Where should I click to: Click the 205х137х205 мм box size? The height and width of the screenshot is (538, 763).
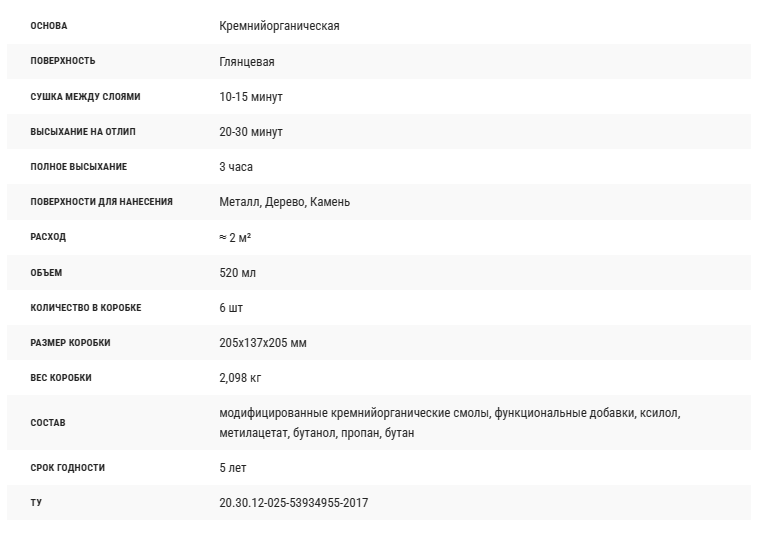point(263,343)
